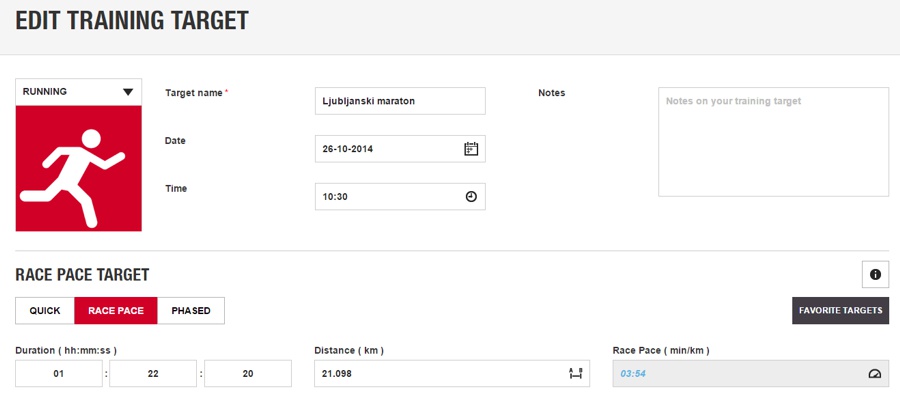This screenshot has height=403, width=900.
Task: Select the duration seconds box showing 20
Action: click(x=248, y=373)
